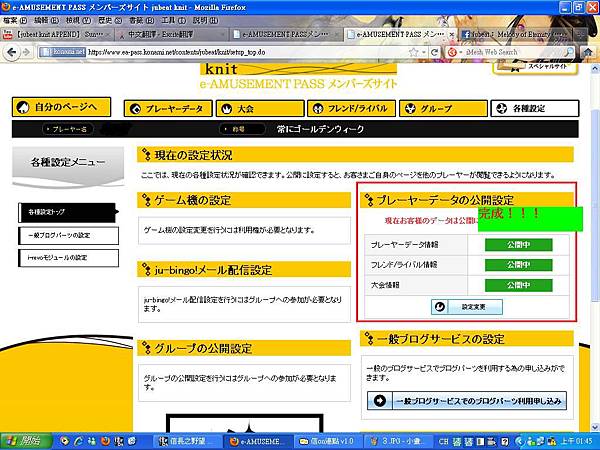Screen dimensions: 600x450
Task: Click the スペシャルサイト banner button
Action: click(x=535, y=68)
